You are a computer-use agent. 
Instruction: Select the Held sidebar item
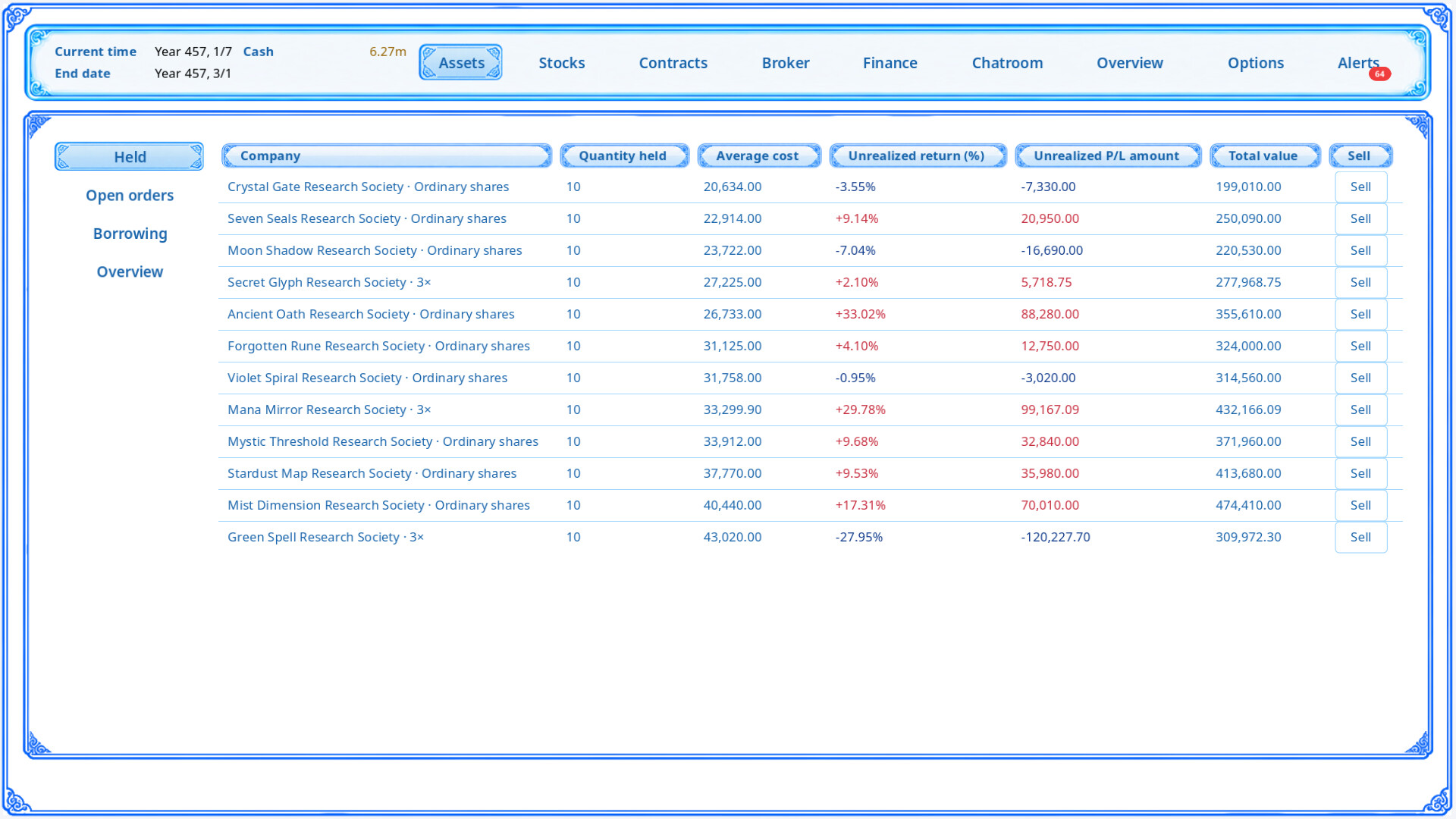[129, 156]
